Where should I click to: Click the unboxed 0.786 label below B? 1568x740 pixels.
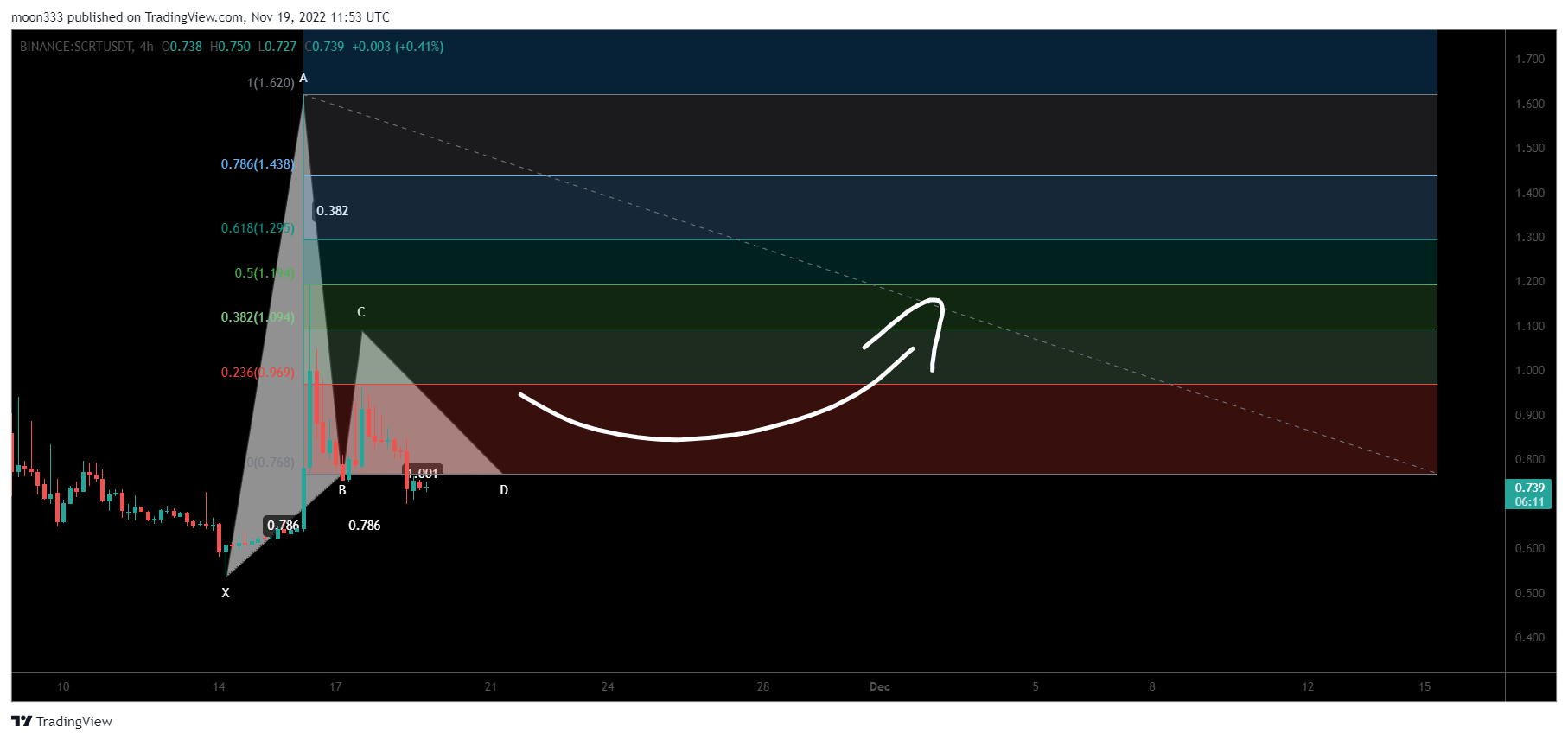click(365, 526)
